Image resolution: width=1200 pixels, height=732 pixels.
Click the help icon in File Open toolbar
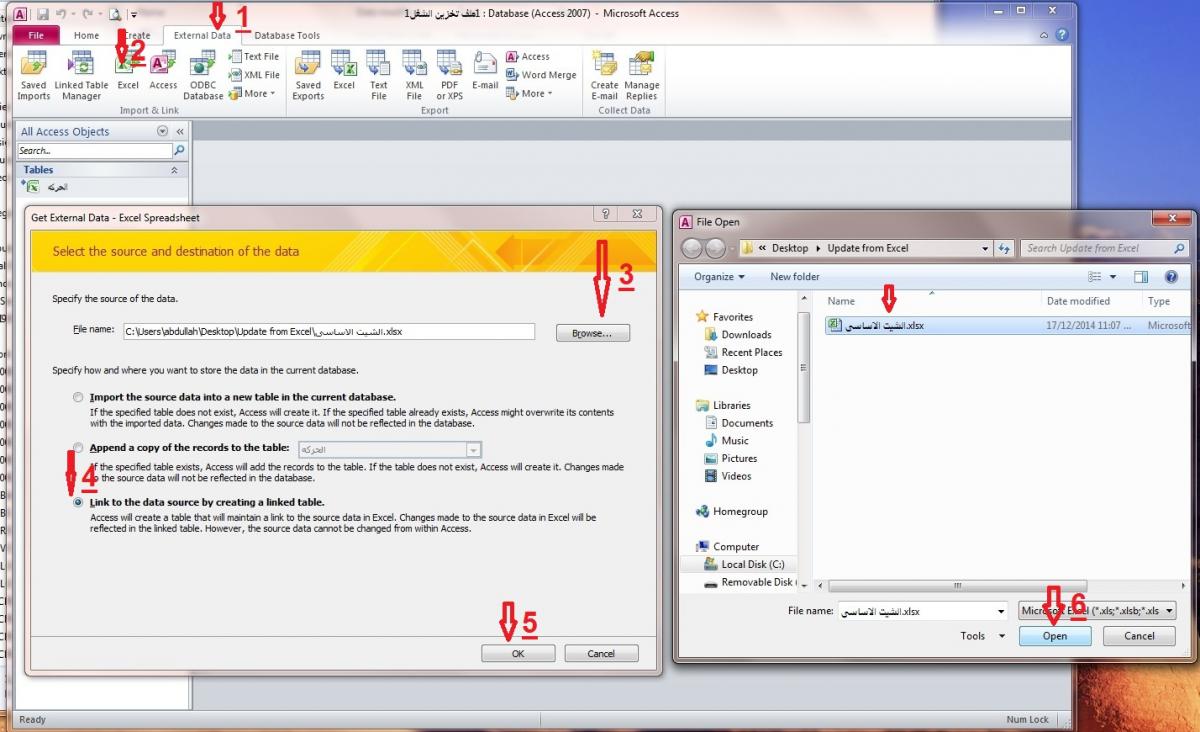pyautogui.click(x=1171, y=277)
